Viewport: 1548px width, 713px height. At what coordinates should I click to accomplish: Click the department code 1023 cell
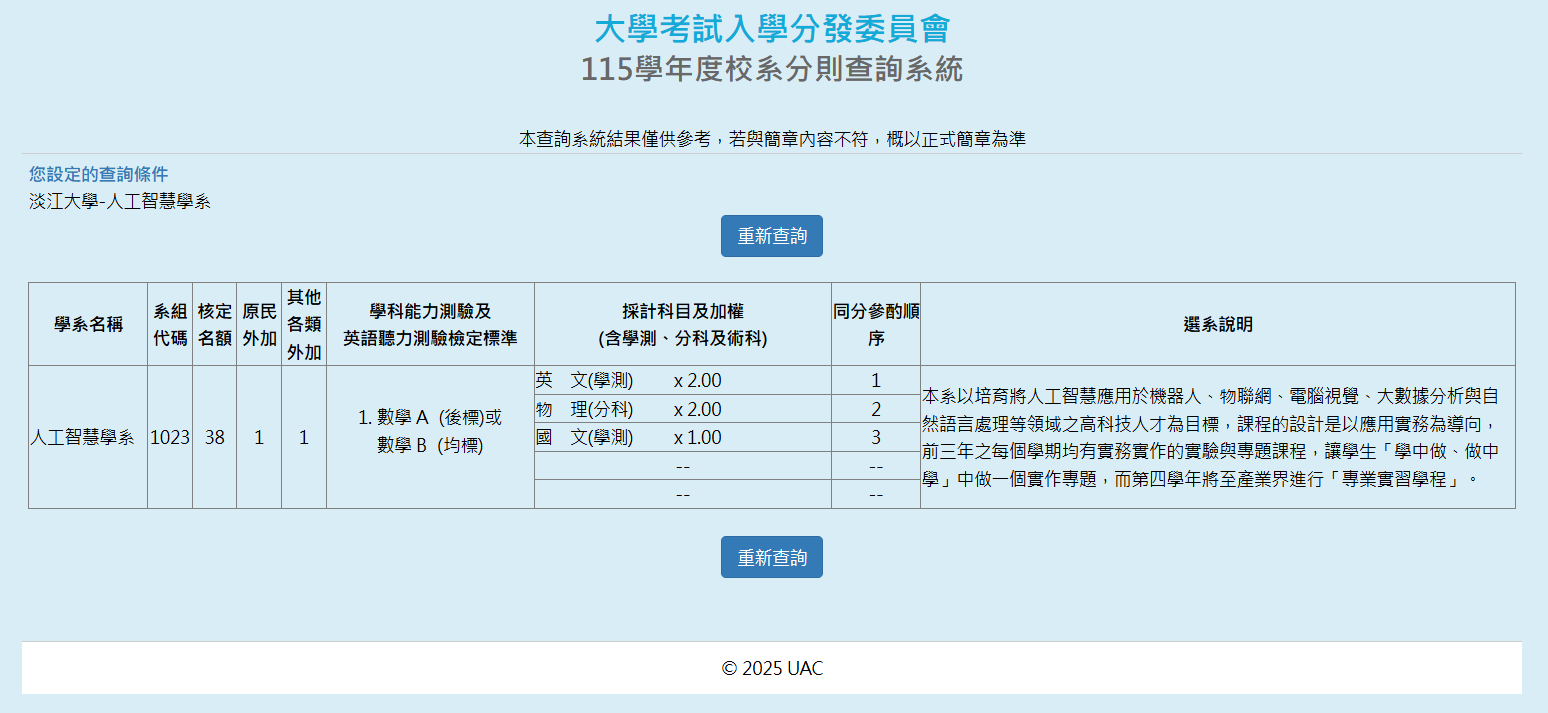point(170,437)
